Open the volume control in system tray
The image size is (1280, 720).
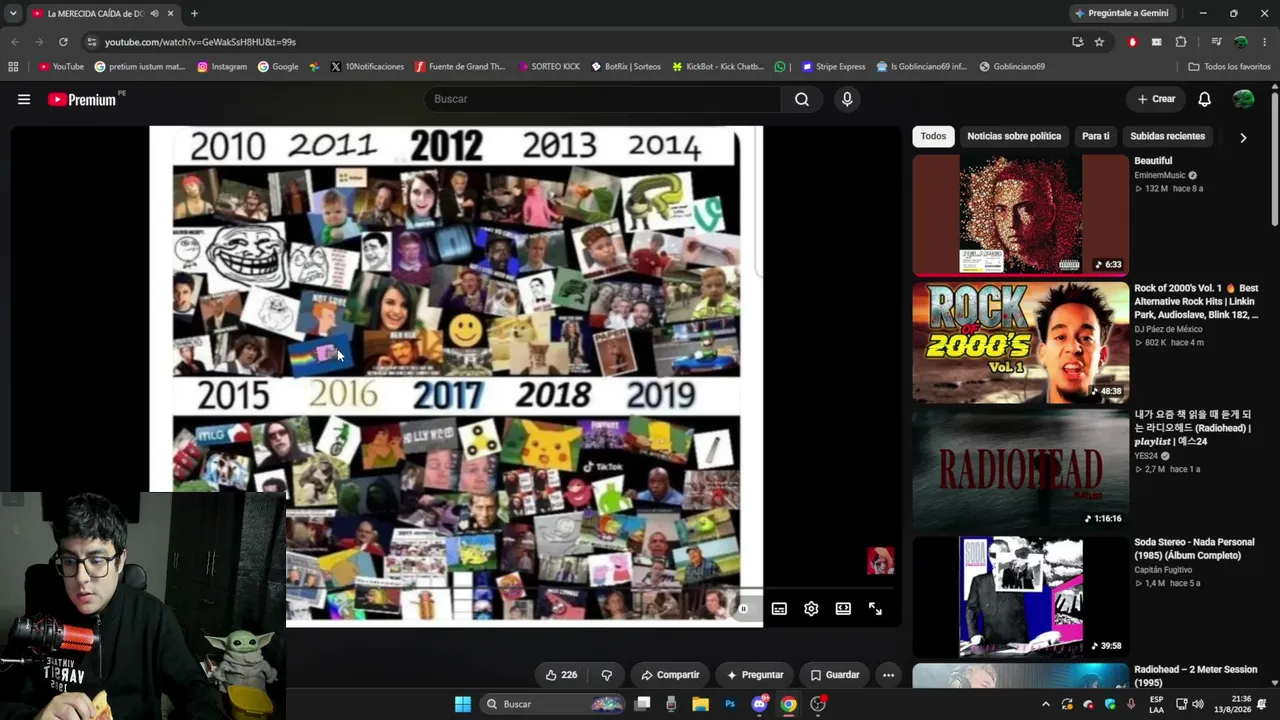[x=1198, y=704]
